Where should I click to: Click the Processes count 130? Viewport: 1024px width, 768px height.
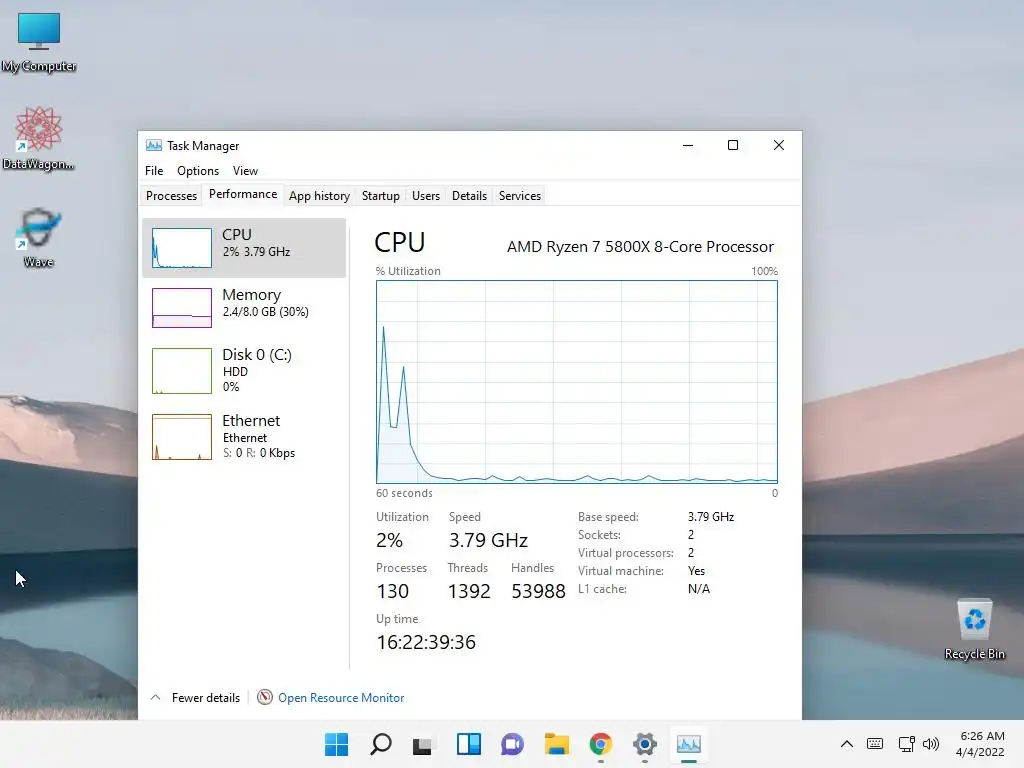(392, 591)
